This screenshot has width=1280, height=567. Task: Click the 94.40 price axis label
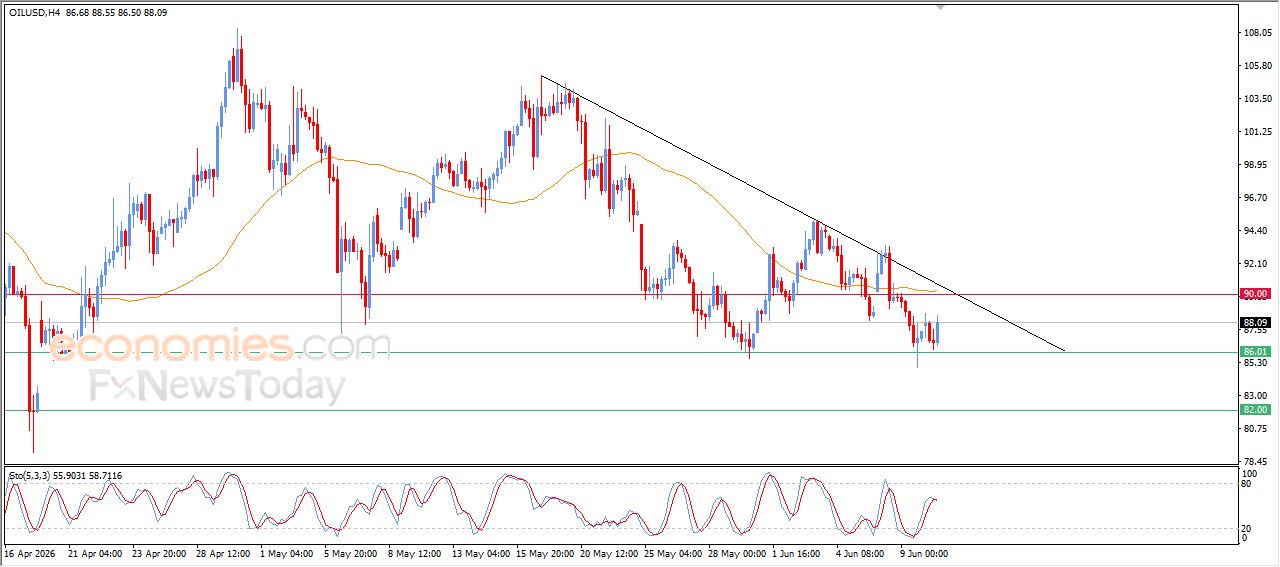coord(1256,231)
